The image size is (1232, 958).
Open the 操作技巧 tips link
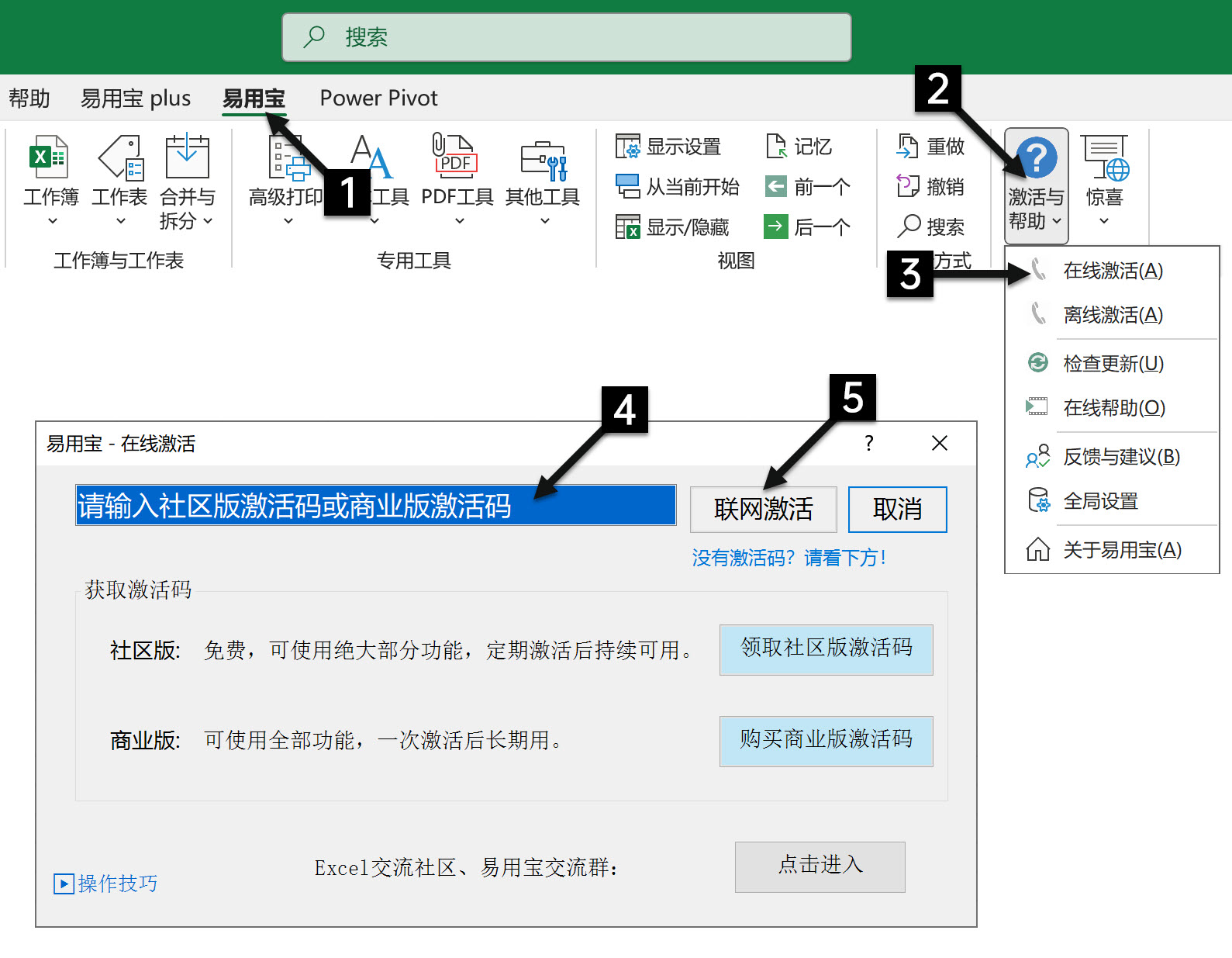pyautogui.click(x=105, y=884)
